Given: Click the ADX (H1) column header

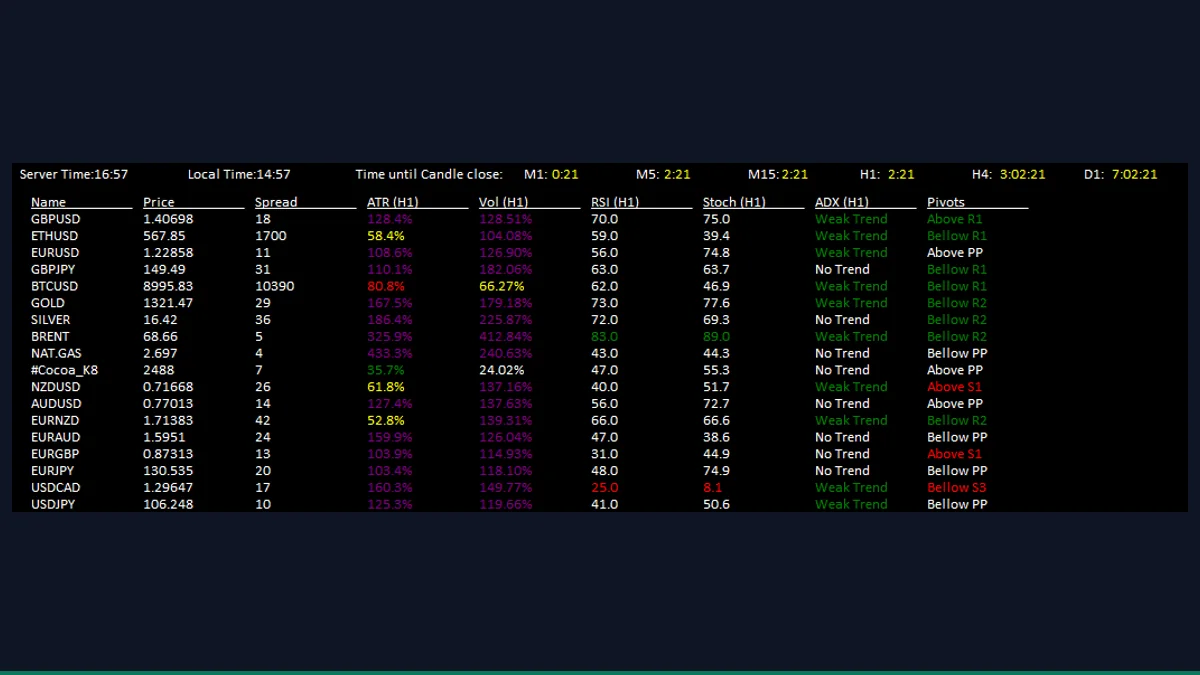Looking at the screenshot, I should pos(842,202).
